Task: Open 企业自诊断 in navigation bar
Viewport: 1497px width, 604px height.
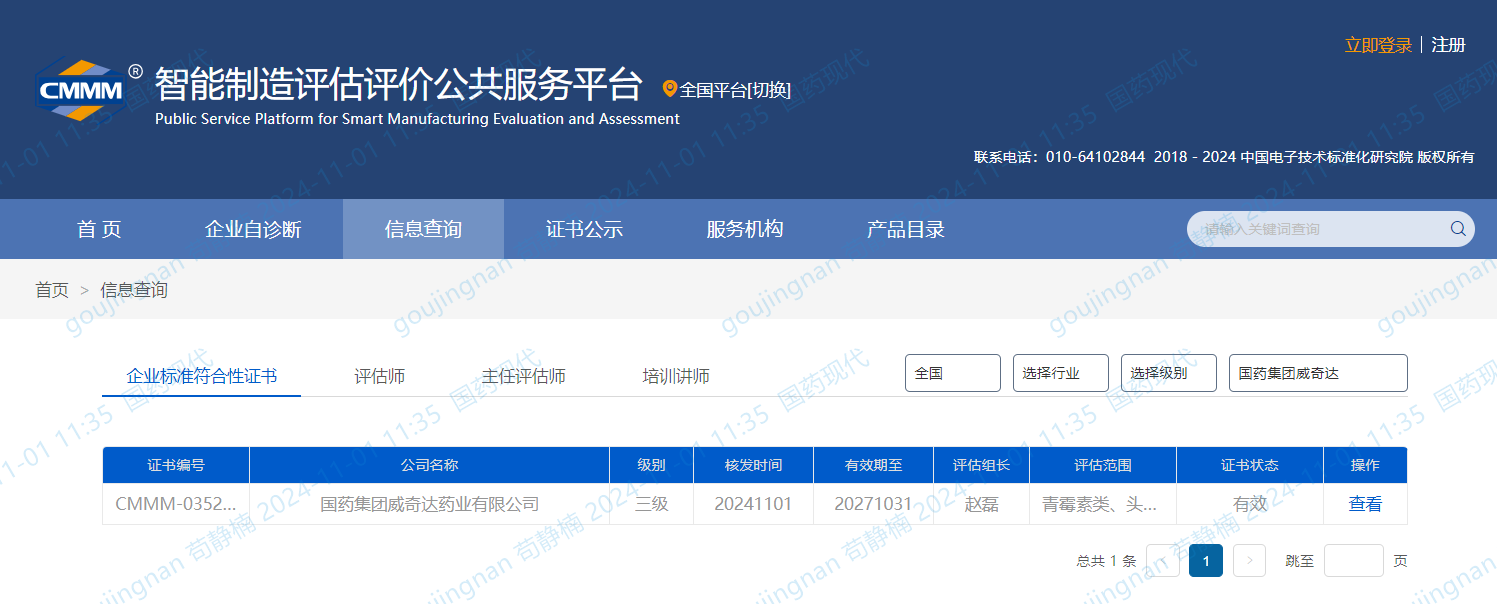Action: (253, 229)
